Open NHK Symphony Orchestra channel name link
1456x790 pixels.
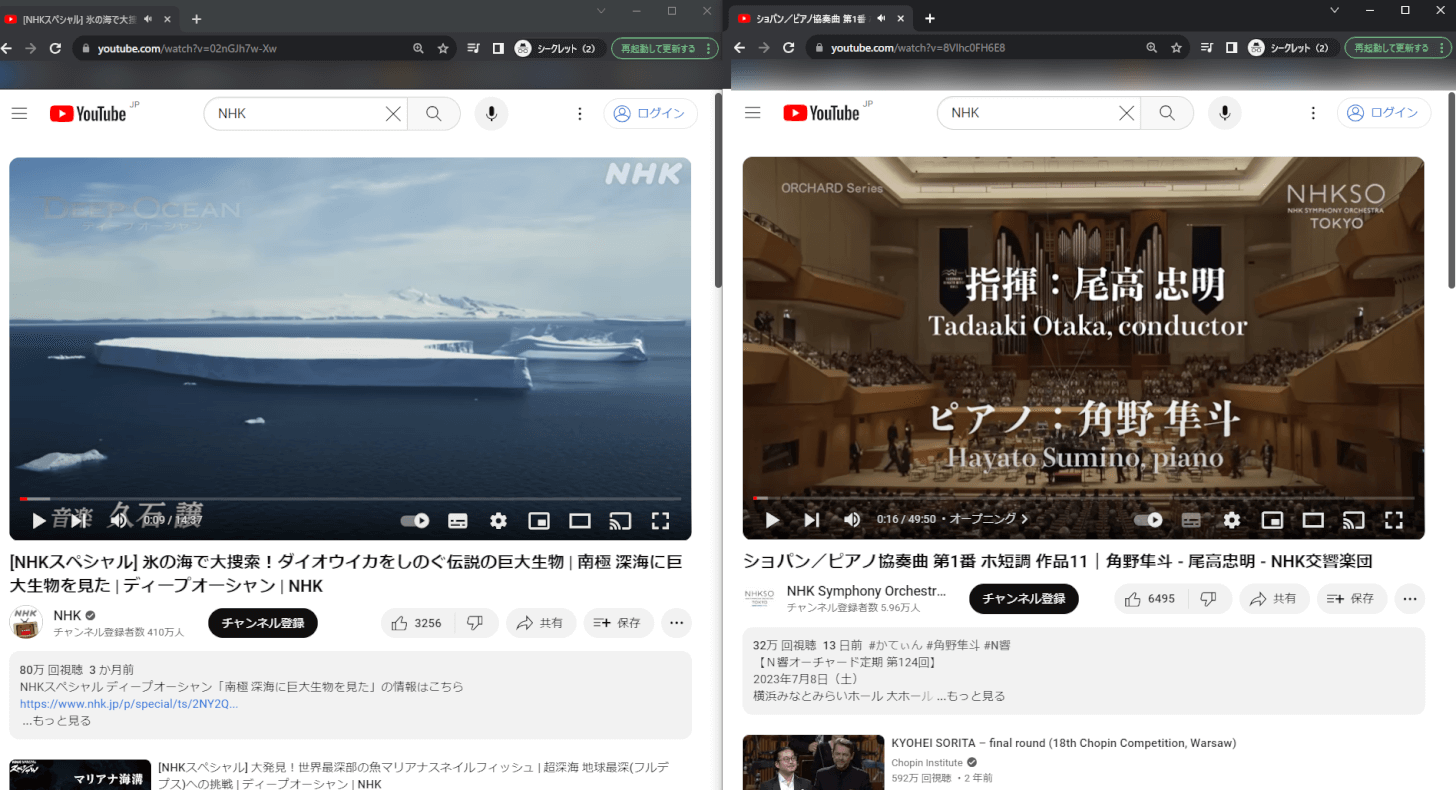point(866,590)
